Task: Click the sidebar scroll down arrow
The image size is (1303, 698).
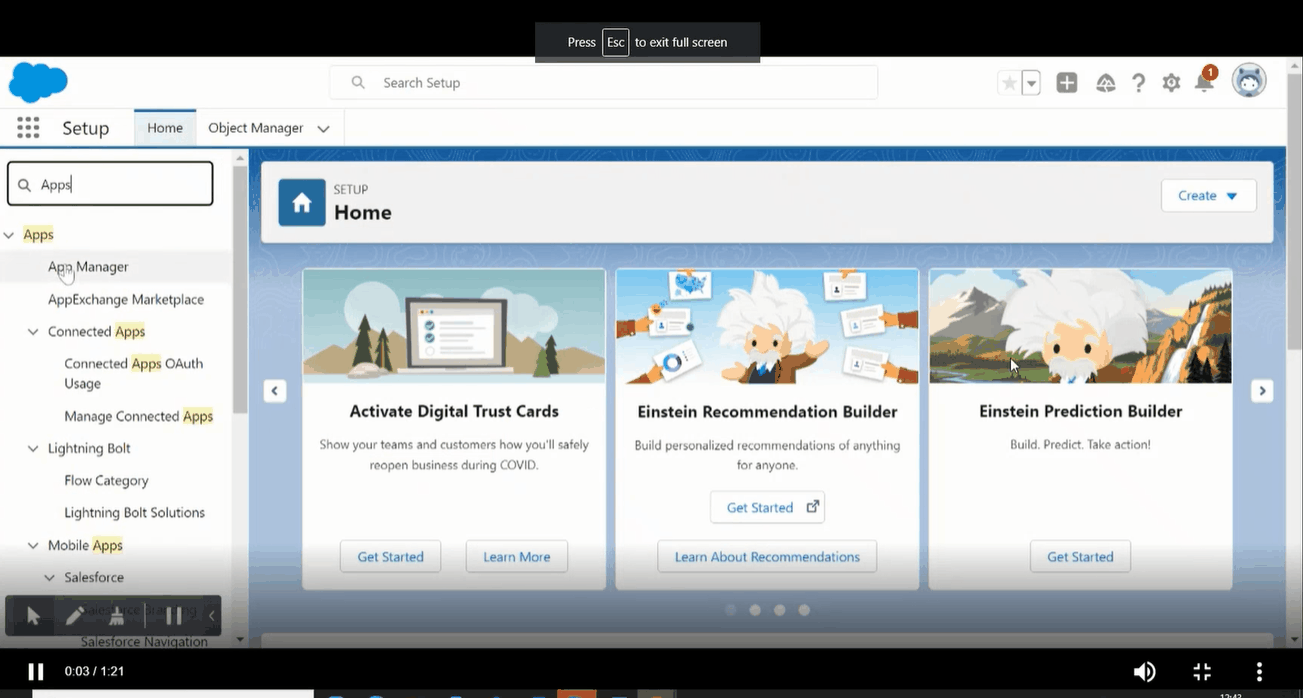Action: click(x=240, y=639)
